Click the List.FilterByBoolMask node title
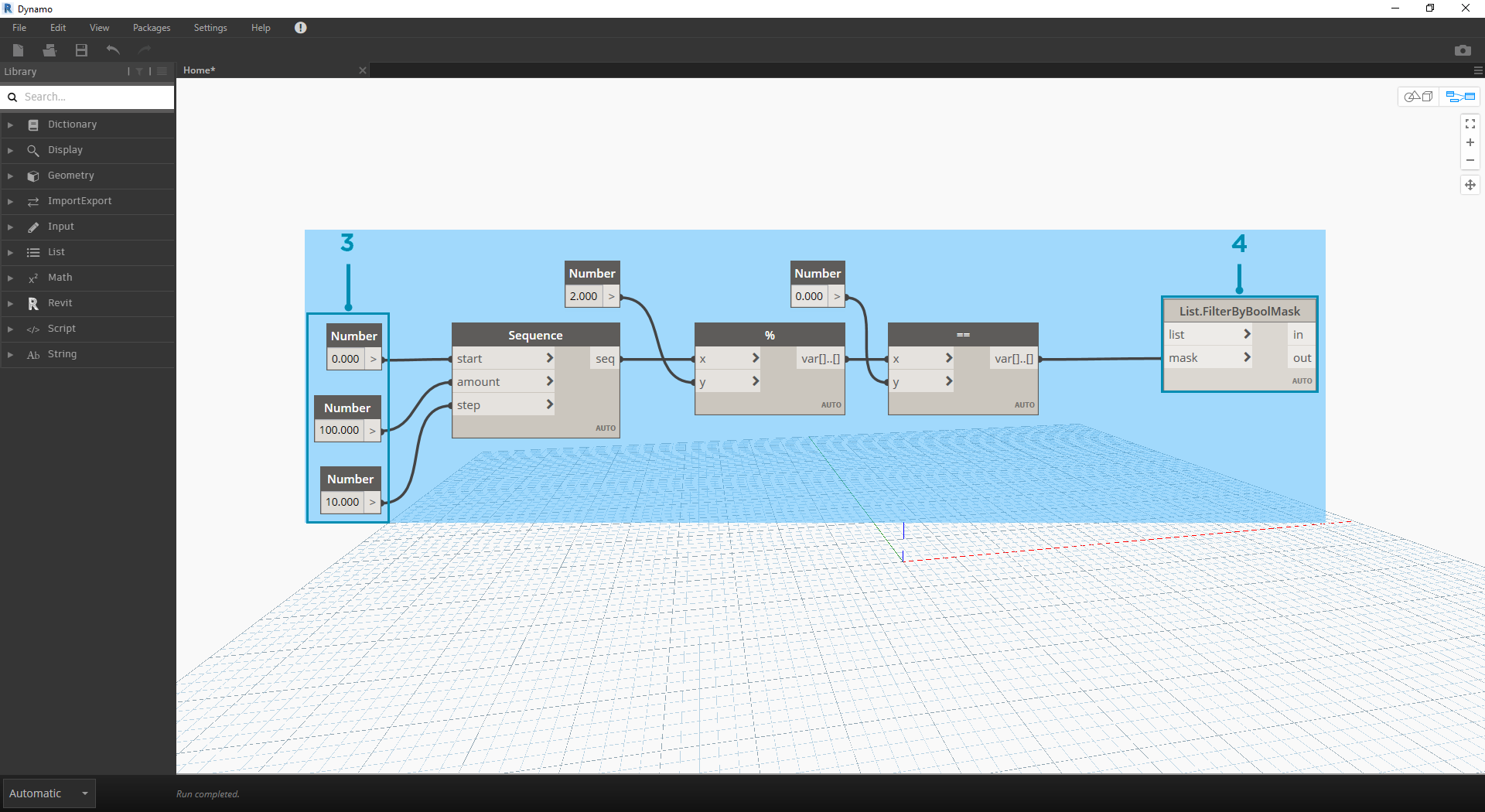1485x812 pixels. [1239, 311]
